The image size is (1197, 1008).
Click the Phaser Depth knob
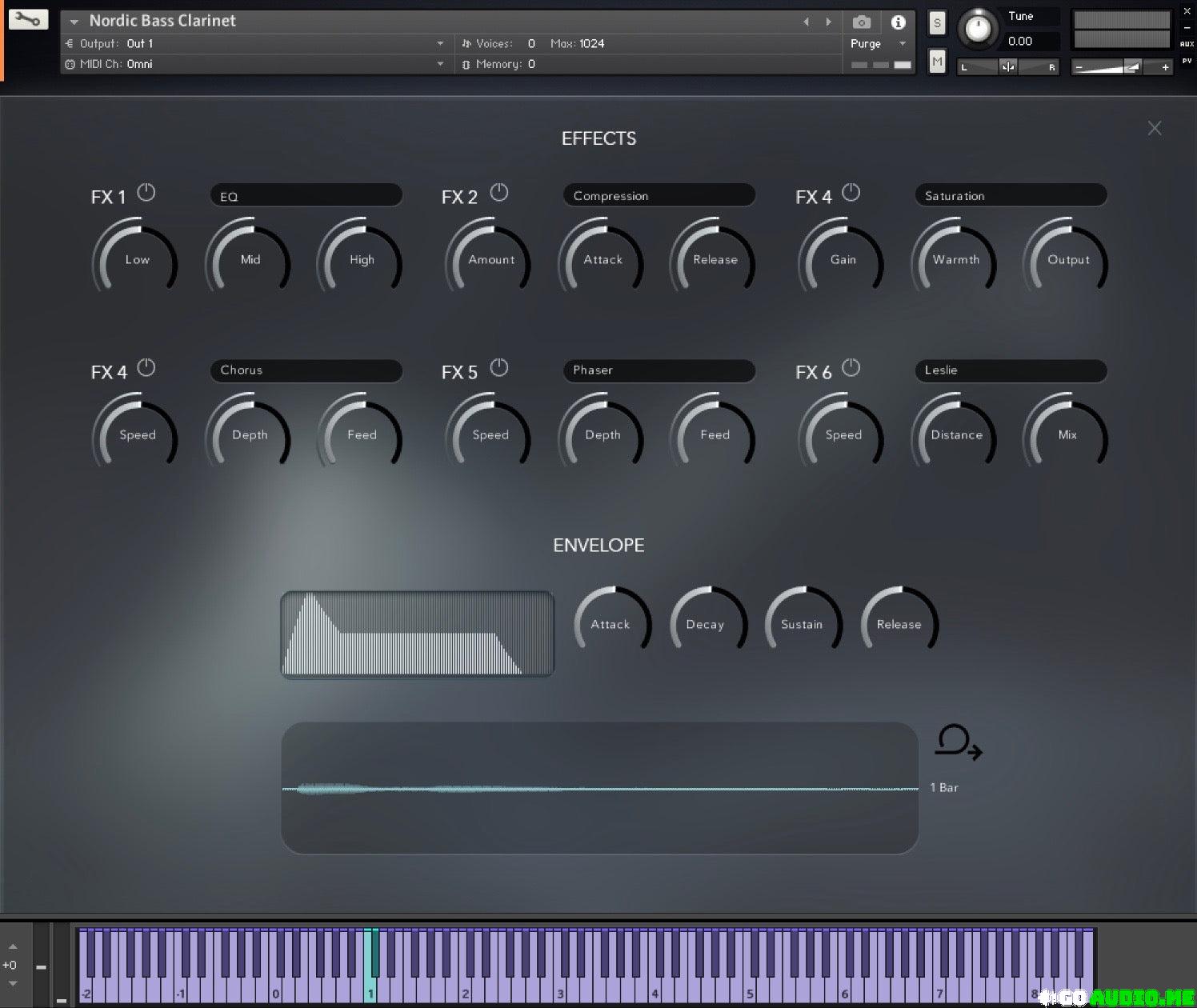click(602, 434)
